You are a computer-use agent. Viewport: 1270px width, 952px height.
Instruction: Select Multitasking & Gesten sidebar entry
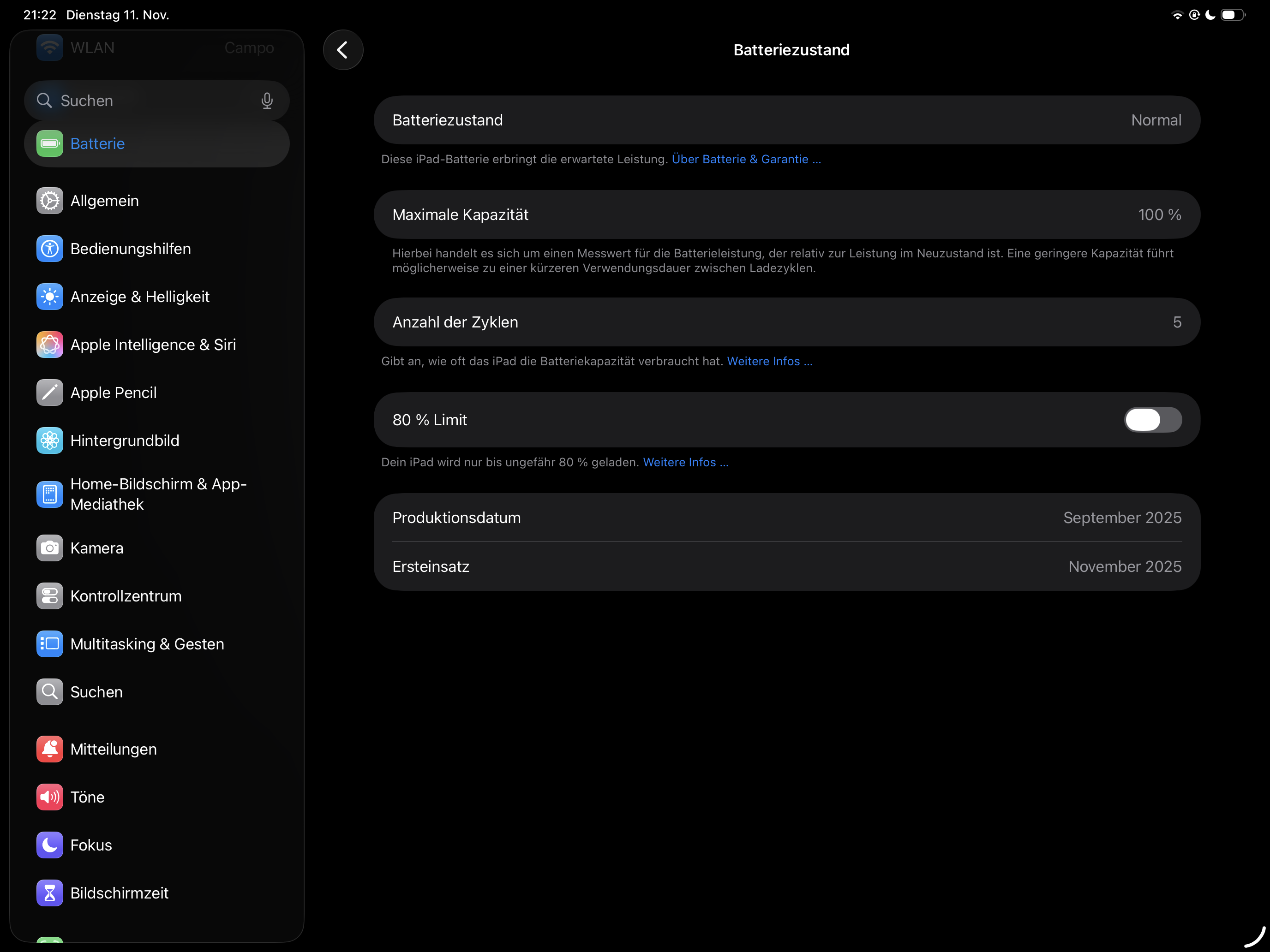coord(147,644)
